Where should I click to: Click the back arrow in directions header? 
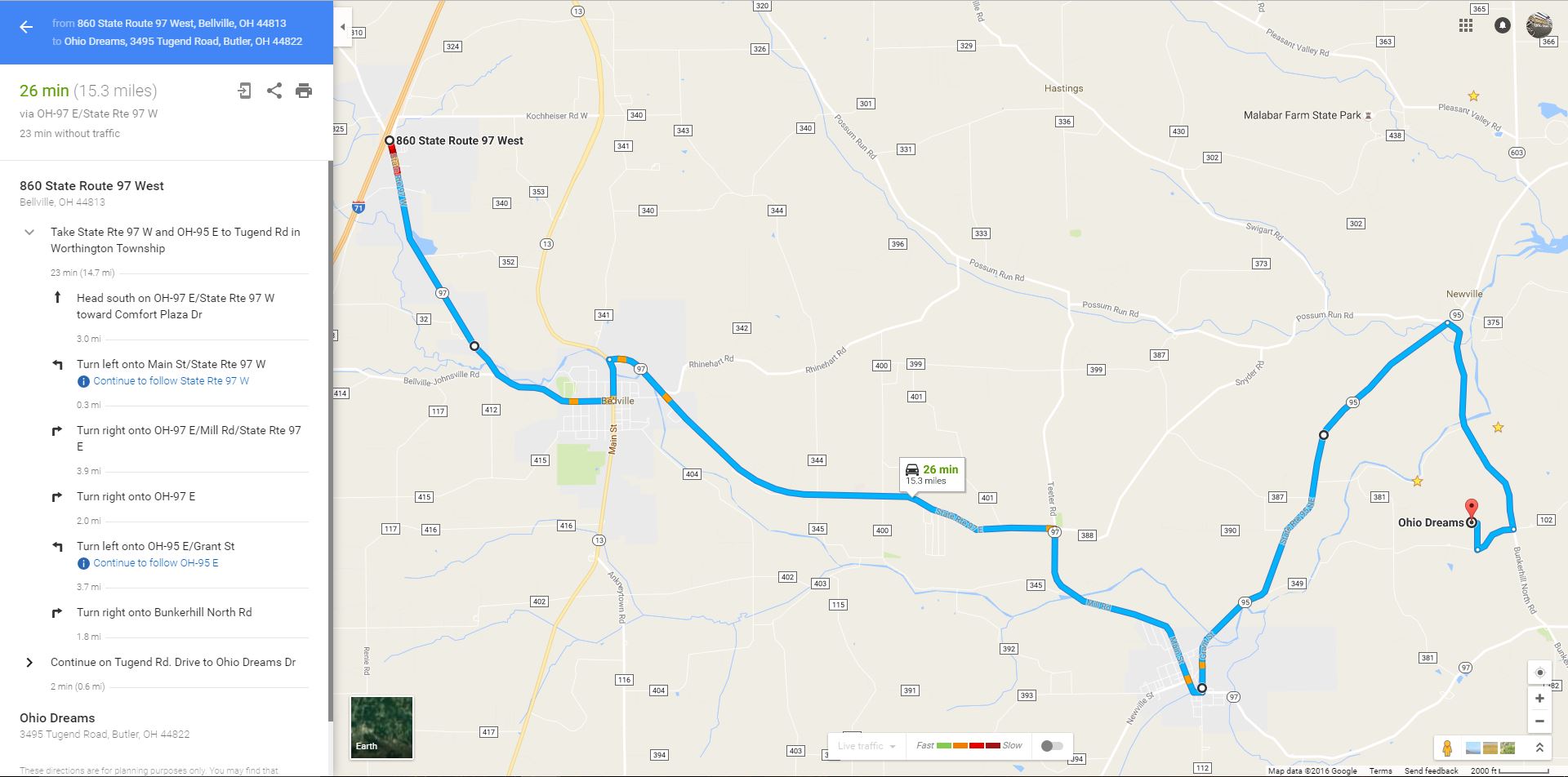pyautogui.click(x=26, y=27)
